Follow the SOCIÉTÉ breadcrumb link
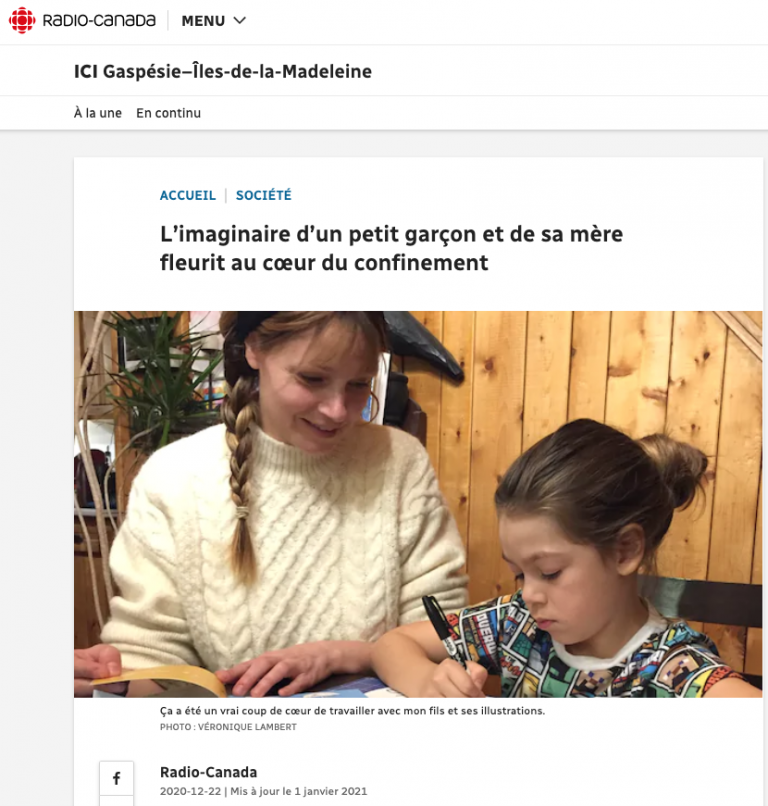The image size is (768, 806). 263,195
